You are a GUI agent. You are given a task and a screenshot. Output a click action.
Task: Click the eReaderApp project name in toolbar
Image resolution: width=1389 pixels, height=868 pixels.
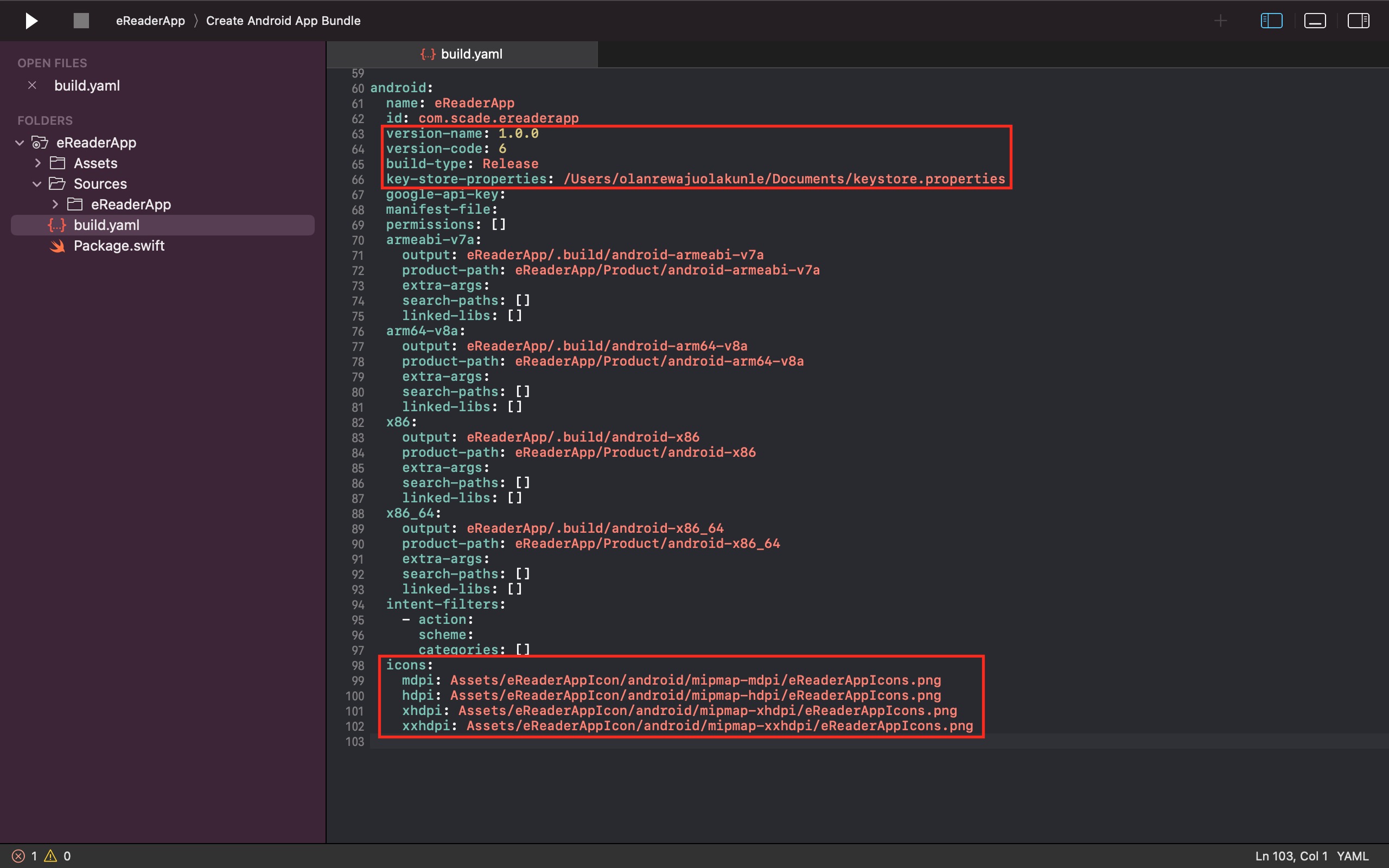[x=150, y=21]
